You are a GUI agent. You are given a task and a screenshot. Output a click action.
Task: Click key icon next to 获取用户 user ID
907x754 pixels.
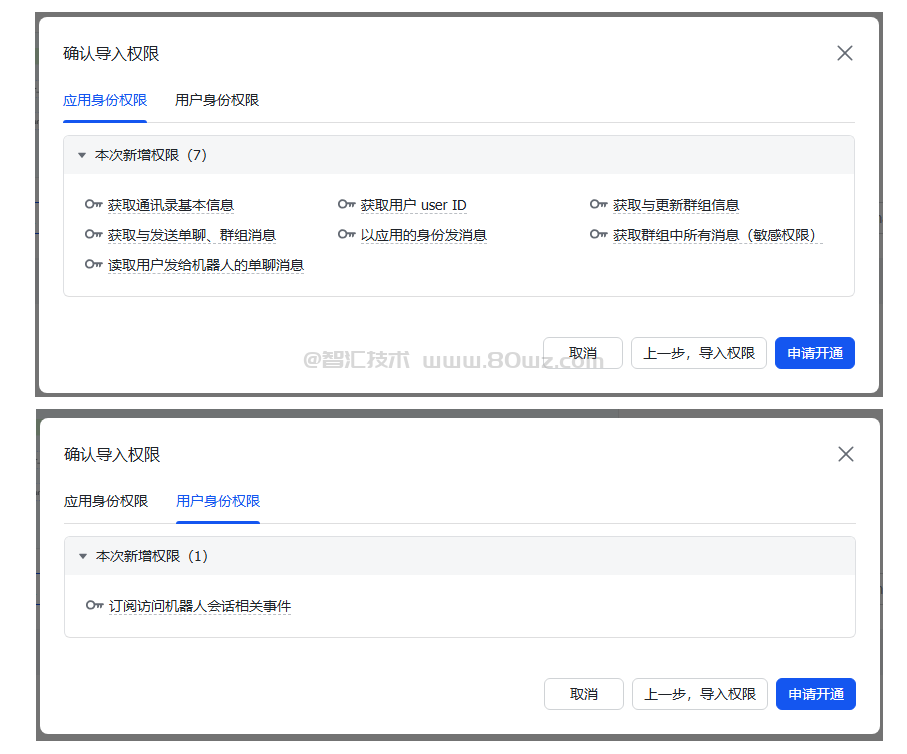point(347,205)
